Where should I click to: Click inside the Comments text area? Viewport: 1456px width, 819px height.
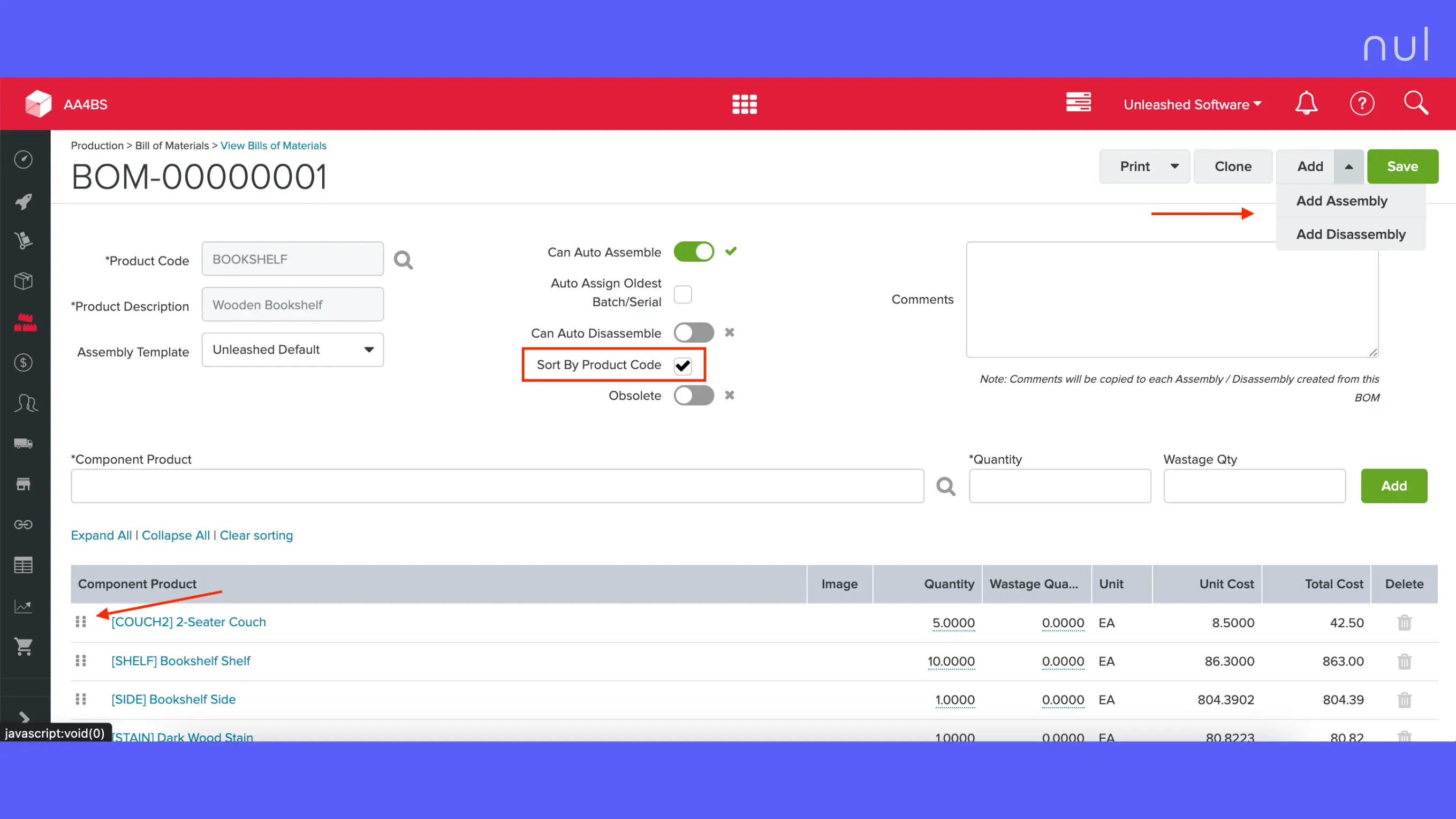[1172, 300]
